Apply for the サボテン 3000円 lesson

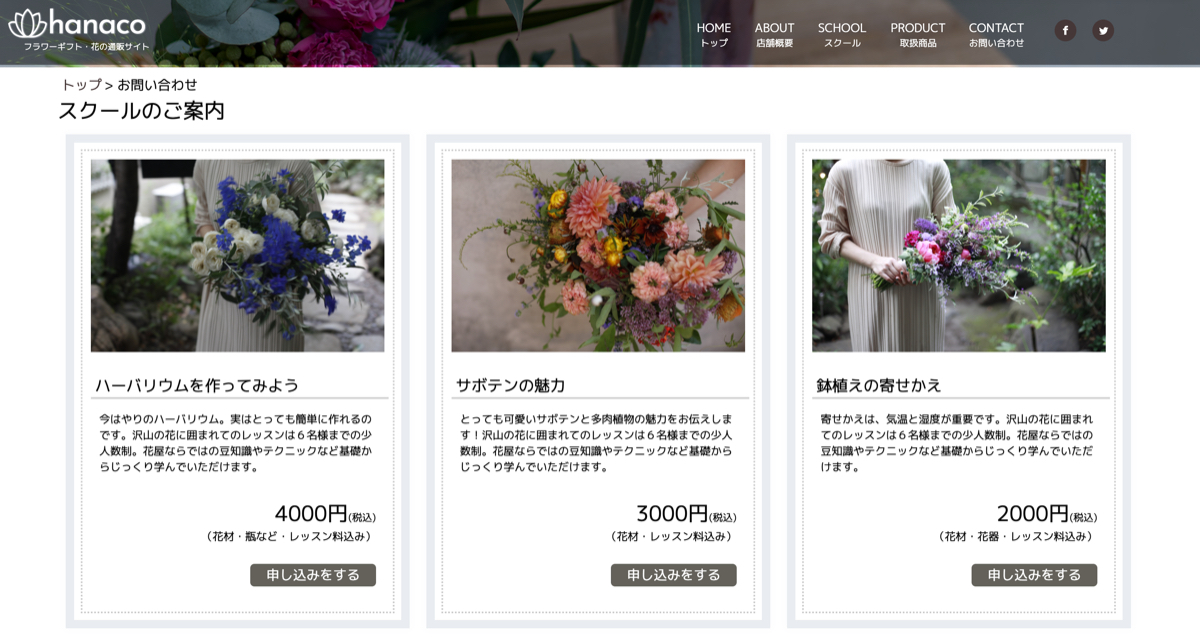tap(674, 575)
